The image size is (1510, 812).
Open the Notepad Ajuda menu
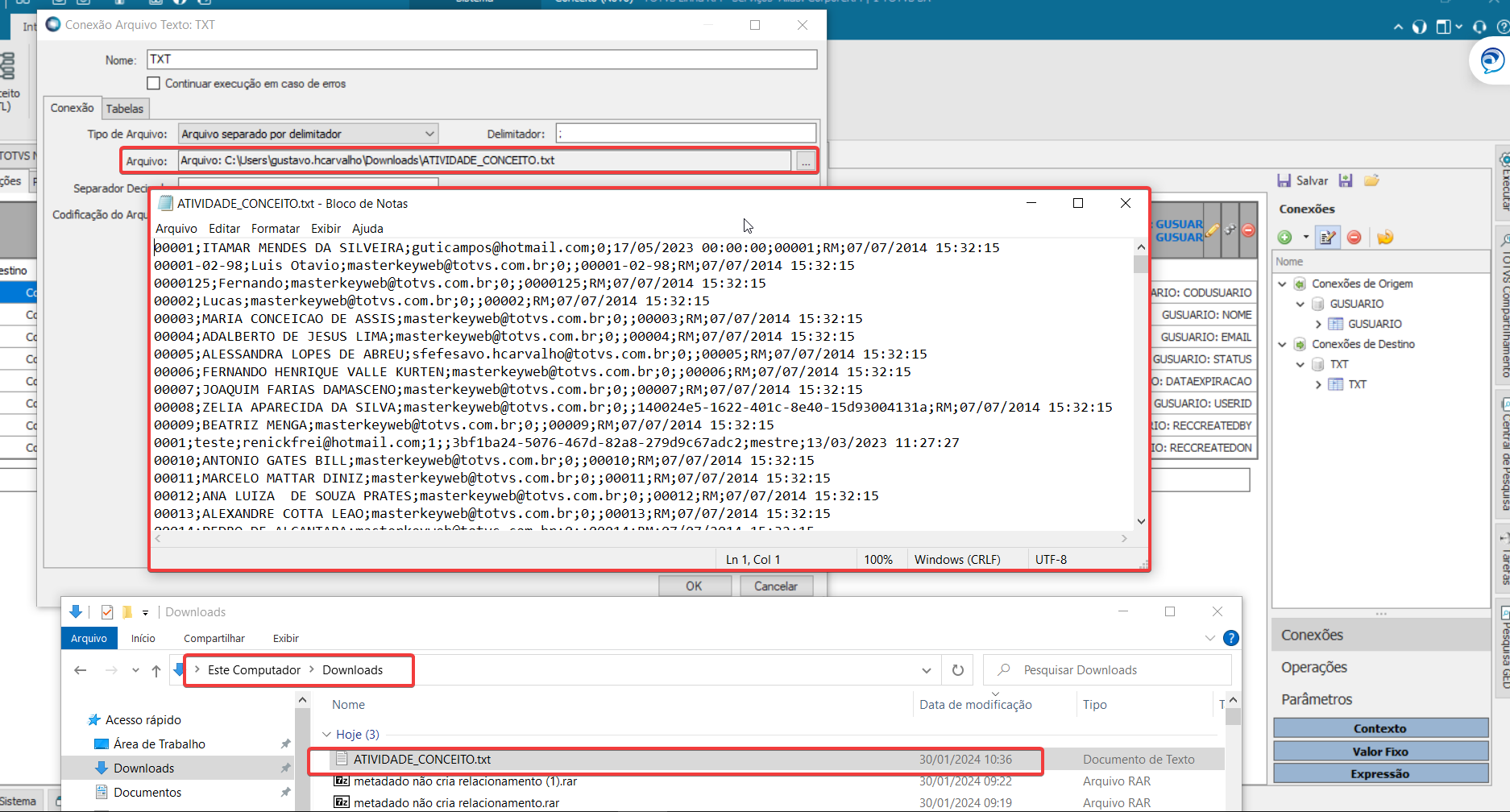pos(367,229)
